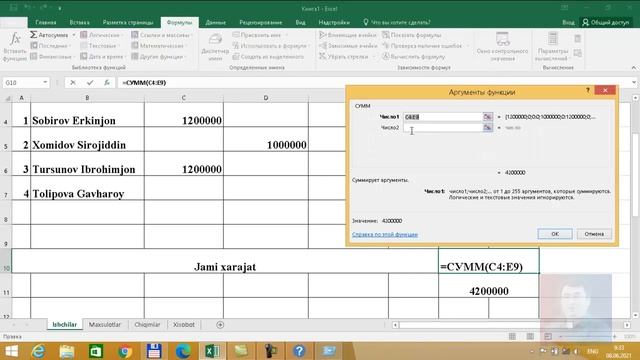
Task: Open Excel from the Windows taskbar
Action: click(212, 351)
